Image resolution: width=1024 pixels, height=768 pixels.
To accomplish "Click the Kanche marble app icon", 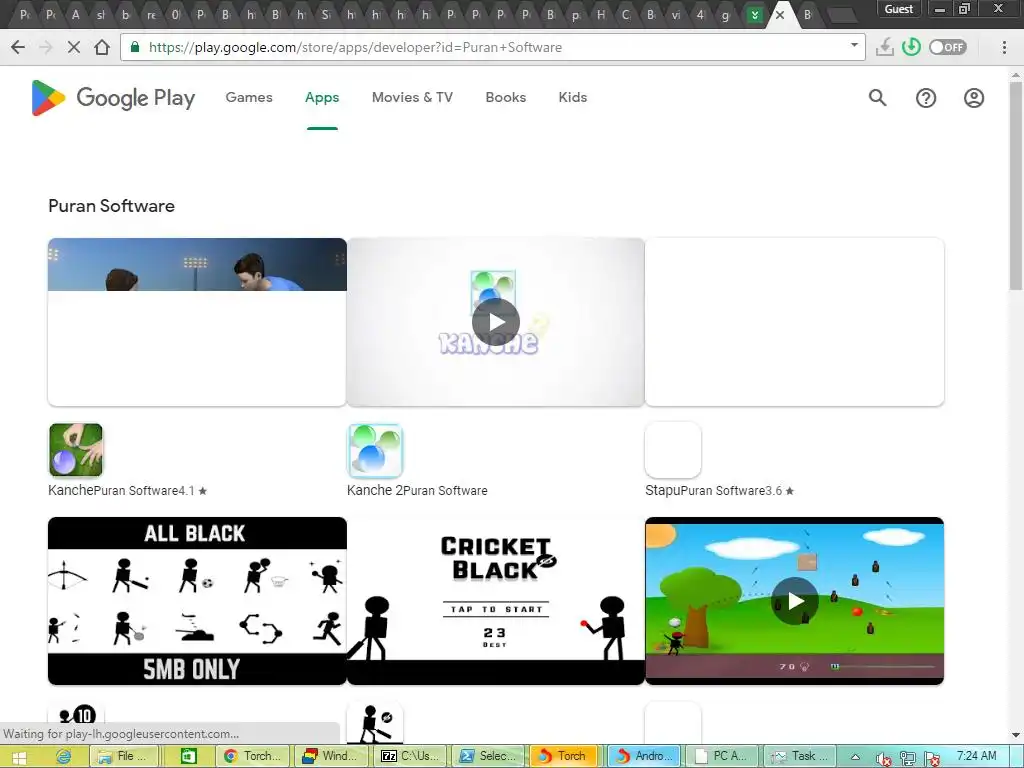I will (76, 450).
